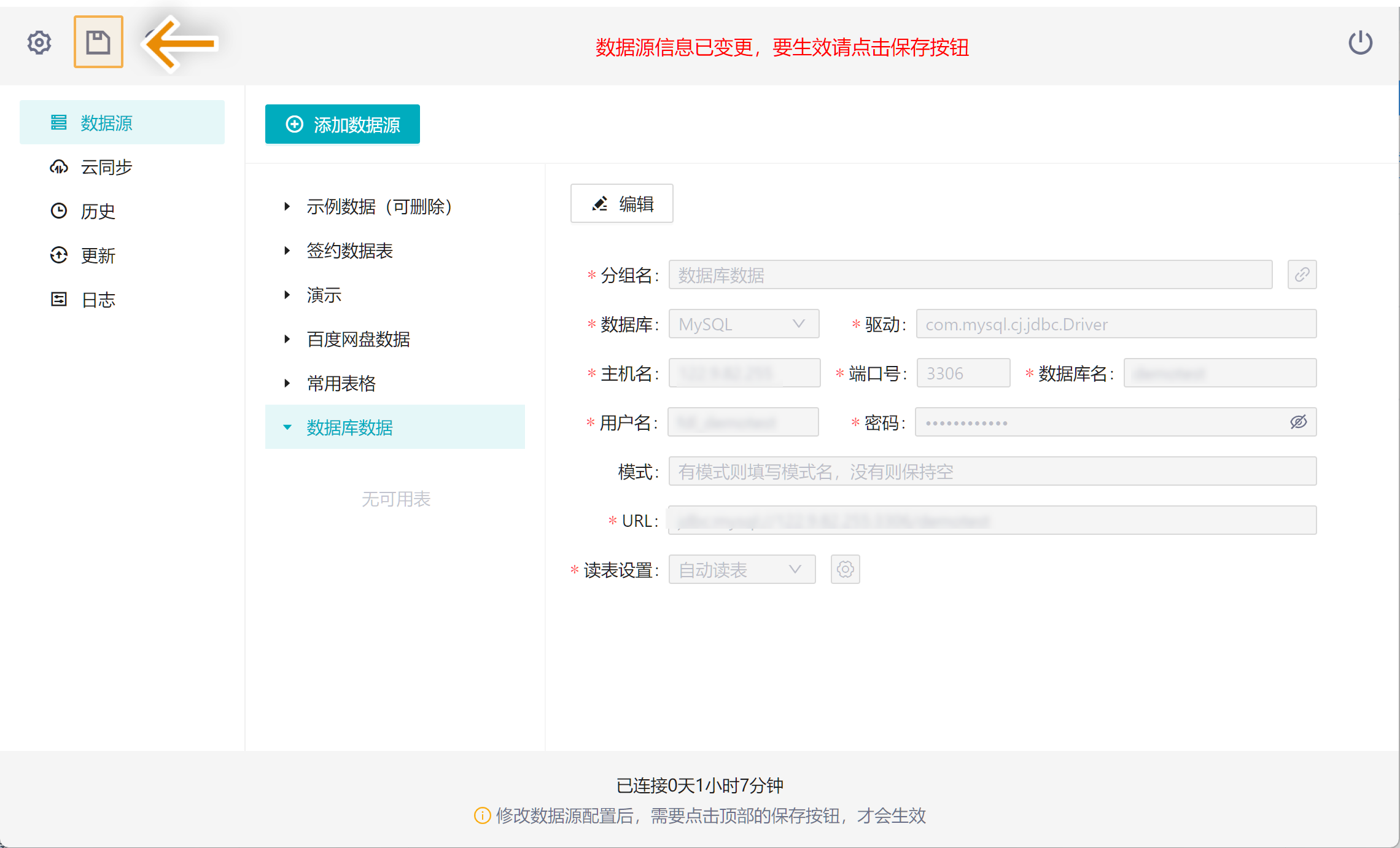Screen dimensions: 1400x848
Task: Click the power/logout icon at top right
Action: 1360,42
